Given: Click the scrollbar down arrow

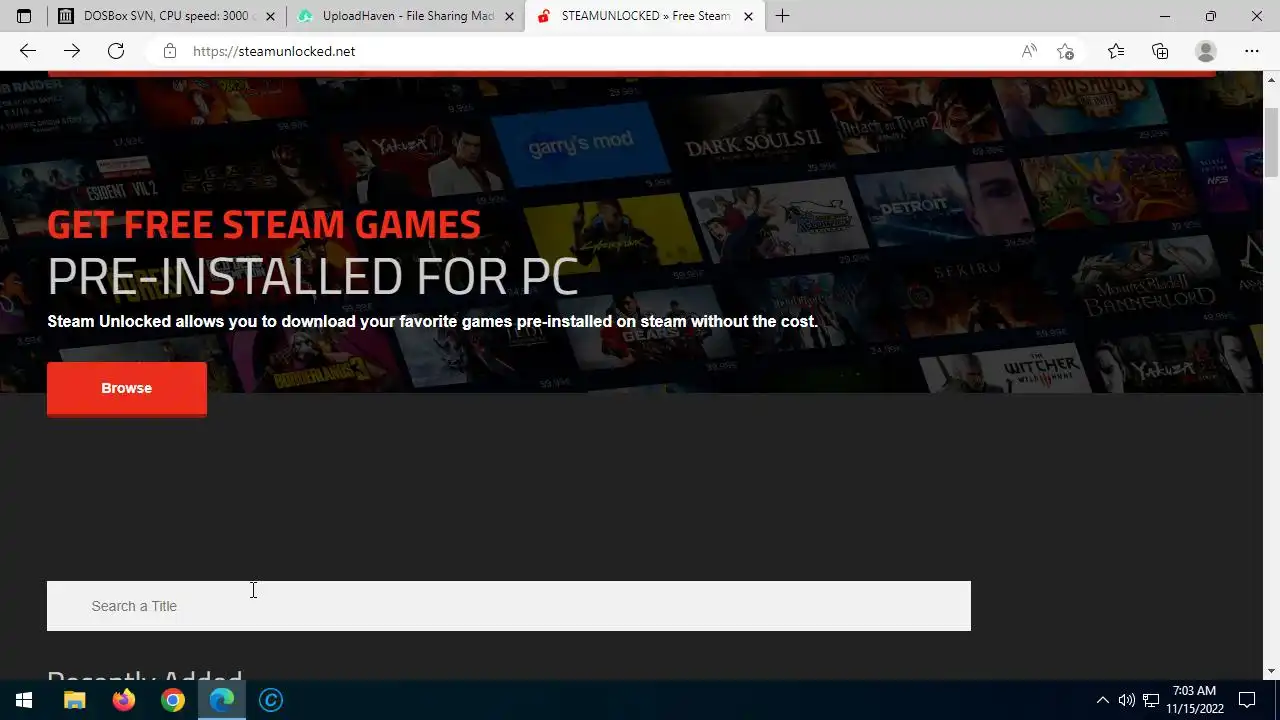Looking at the screenshot, I should [x=1271, y=671].
